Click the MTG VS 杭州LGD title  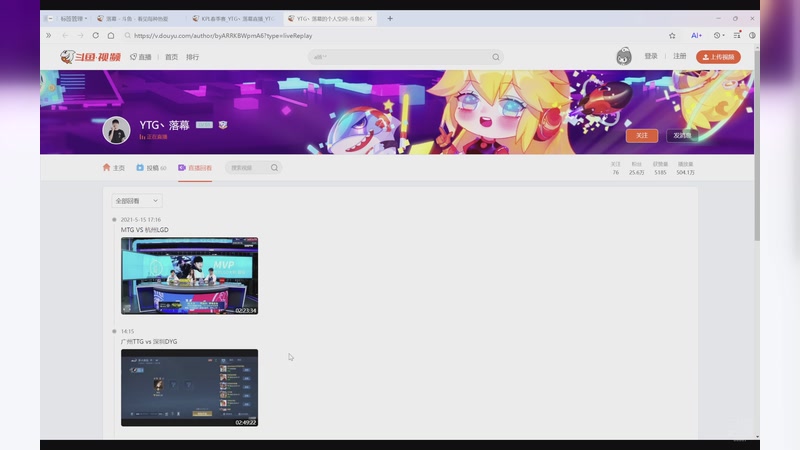tap(144, 230)
